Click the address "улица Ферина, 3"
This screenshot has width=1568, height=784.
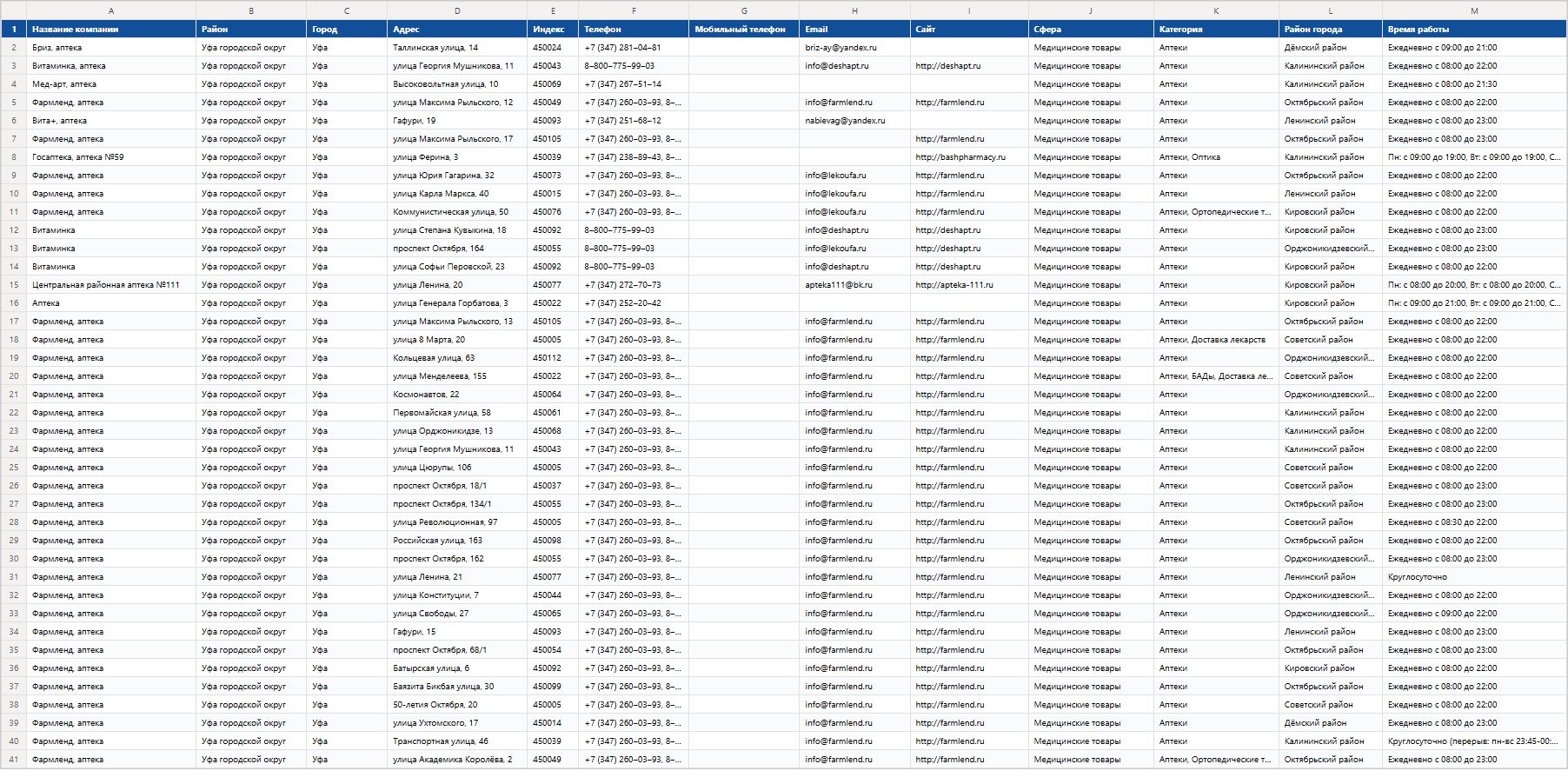click(457, 157)
